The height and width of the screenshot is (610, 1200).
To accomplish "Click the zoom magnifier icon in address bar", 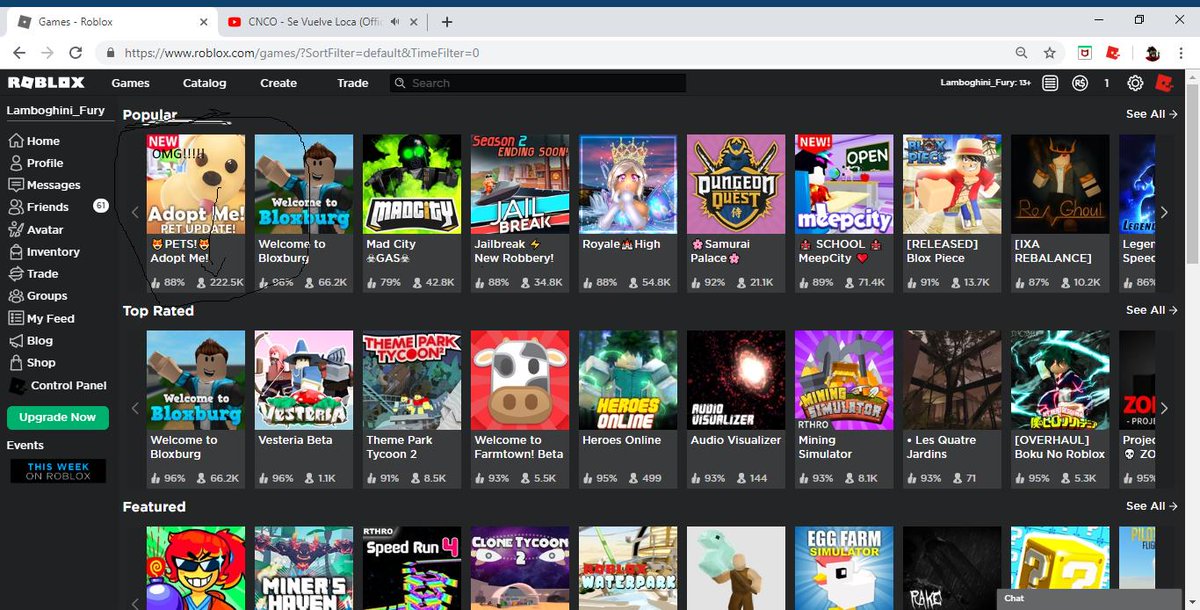I will [1021, 53].
